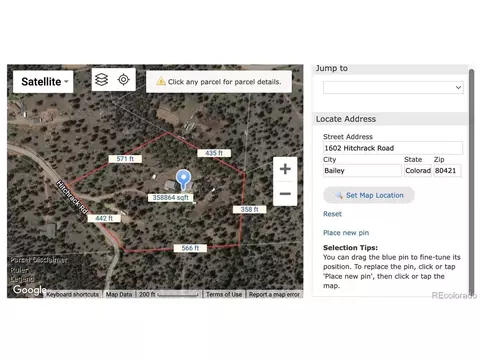Open the Parcel Disclaimer link
Image resolution: width=480 pixels, height=360 pixels.
[39, 260]
